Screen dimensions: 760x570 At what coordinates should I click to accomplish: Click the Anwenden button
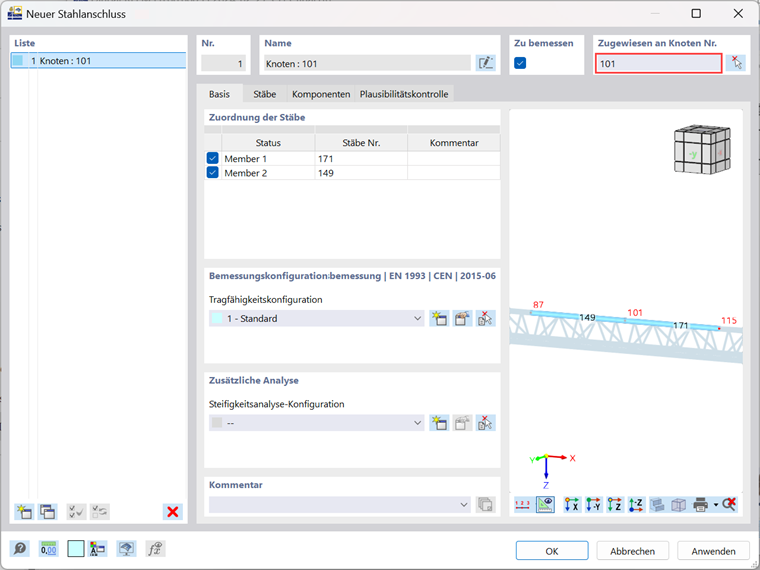click(x=713, y=551)
